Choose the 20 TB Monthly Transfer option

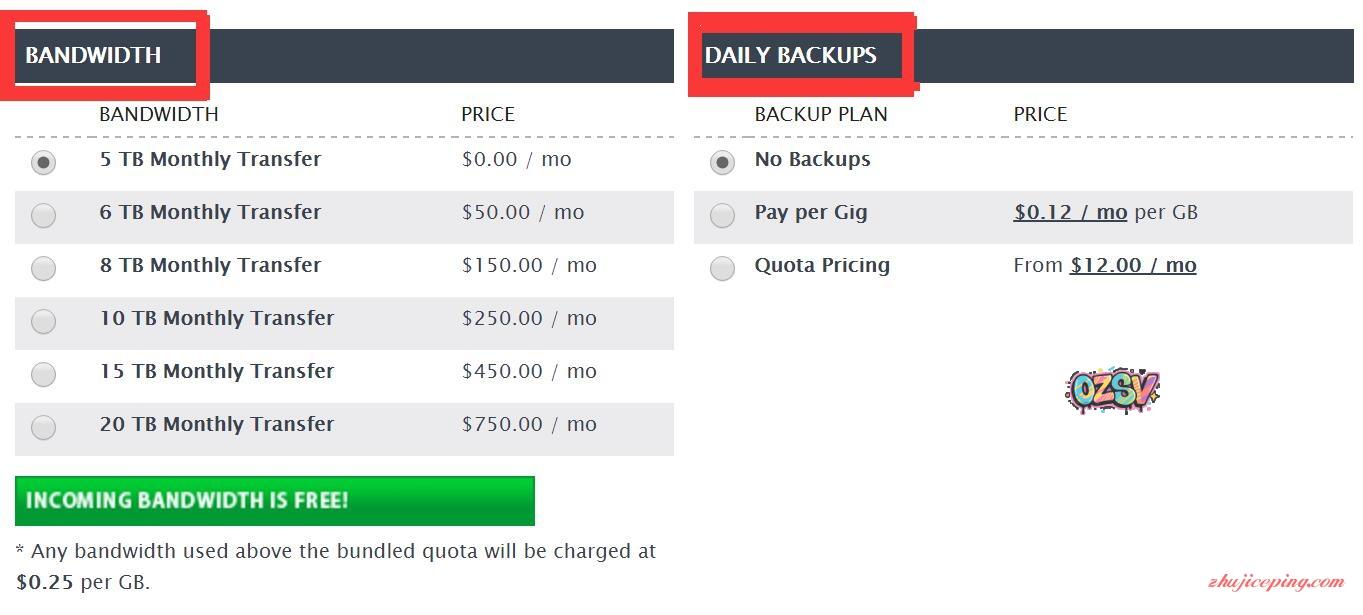tap(43, 427)
